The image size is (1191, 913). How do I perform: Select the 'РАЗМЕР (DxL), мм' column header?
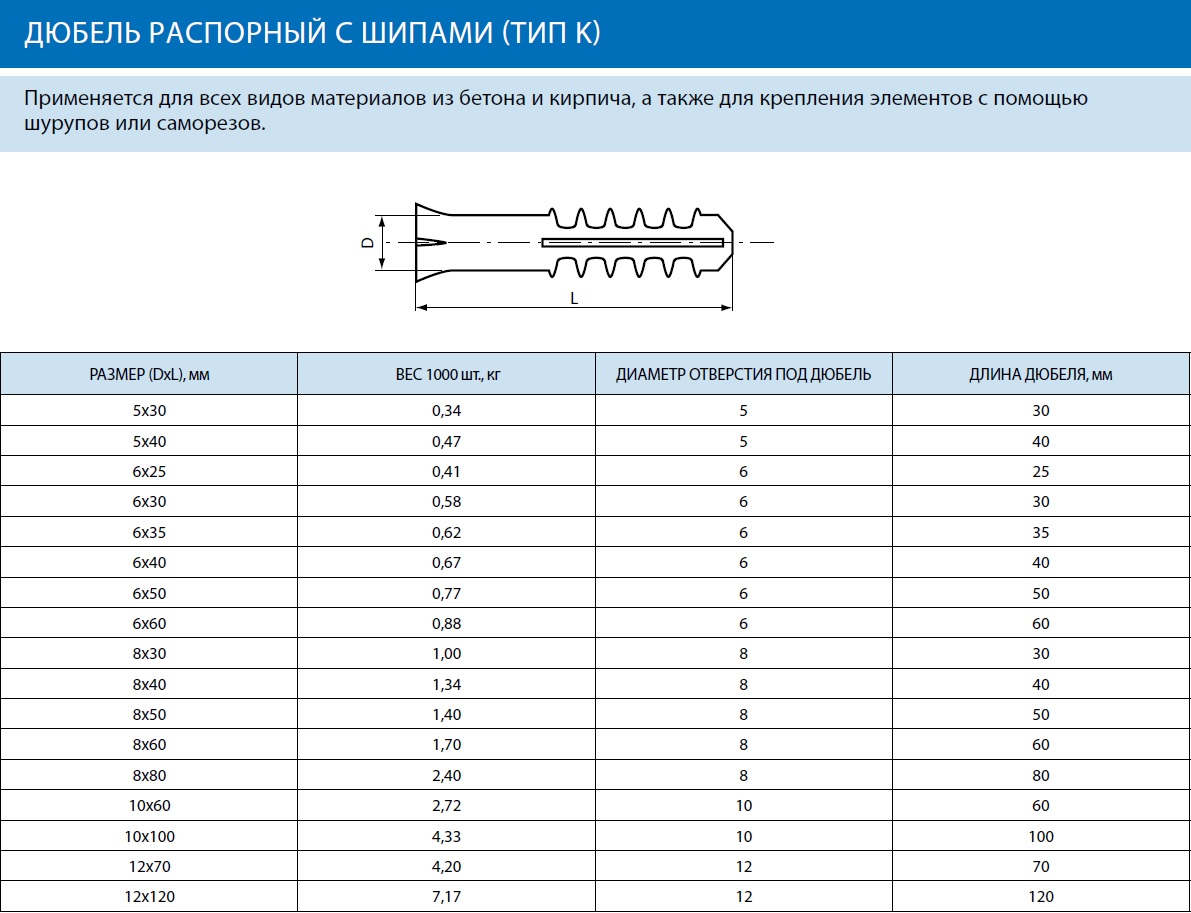(x=150, y=374)
